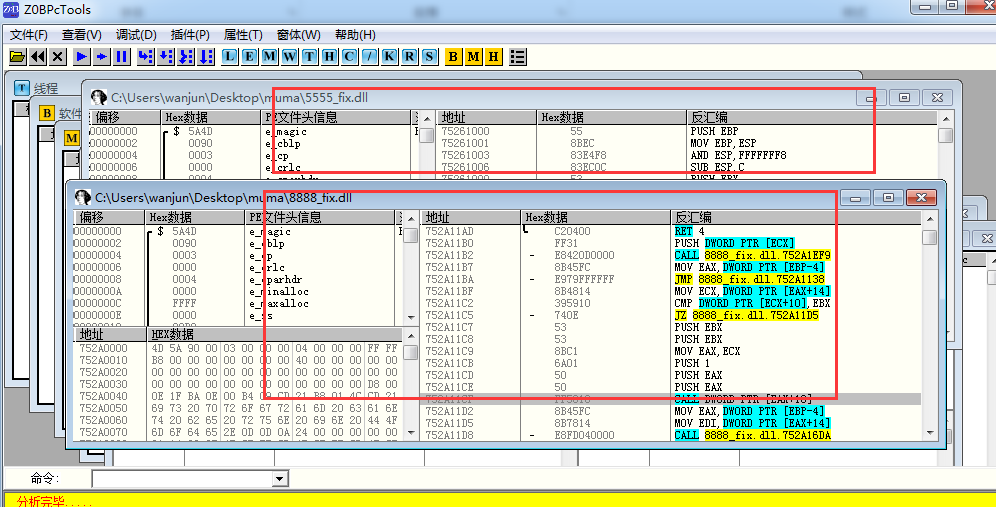This screenshot has height=507, width=996.
Task: Open Handles with the blue H icon
Action: tap(330, 57)
